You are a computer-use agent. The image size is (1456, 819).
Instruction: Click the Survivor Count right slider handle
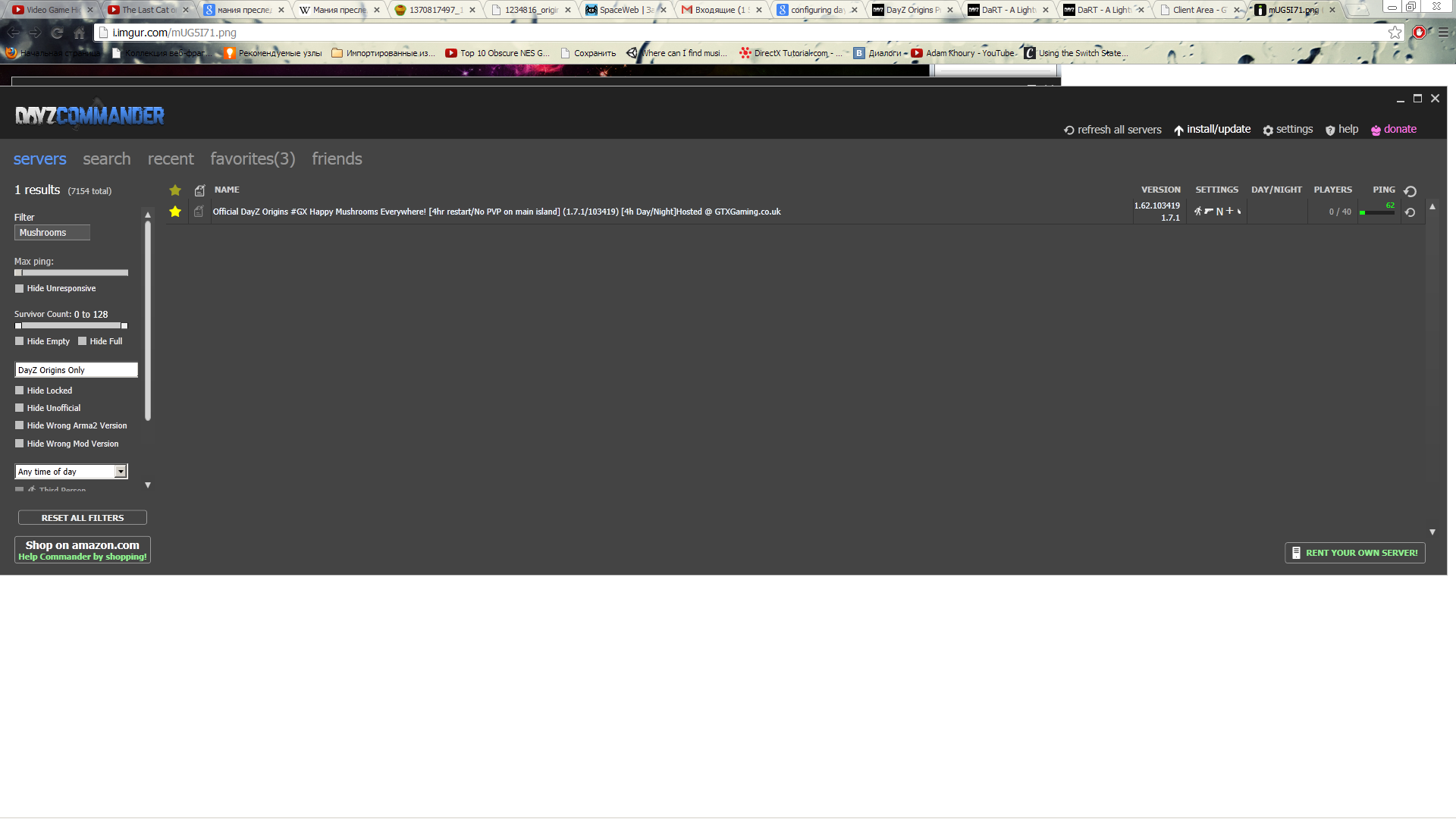pyautogui.click(x=124, y=326)
